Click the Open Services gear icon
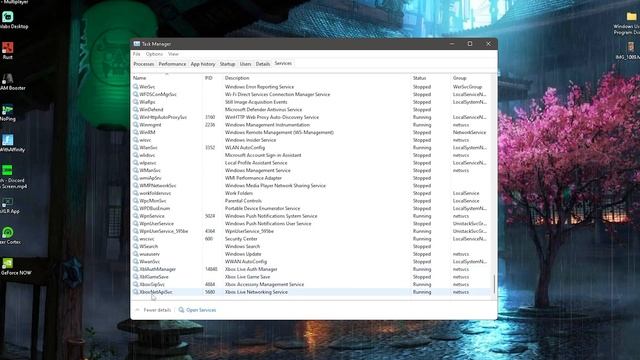 tap(181, 310)
